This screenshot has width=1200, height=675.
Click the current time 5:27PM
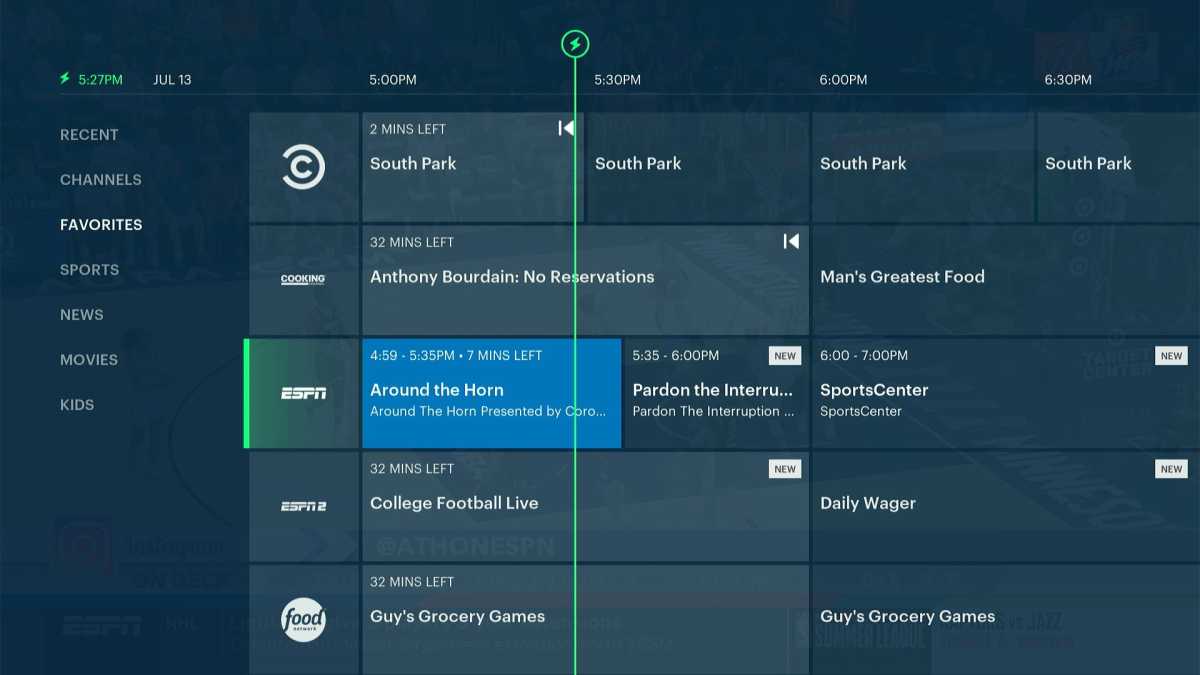101,80
